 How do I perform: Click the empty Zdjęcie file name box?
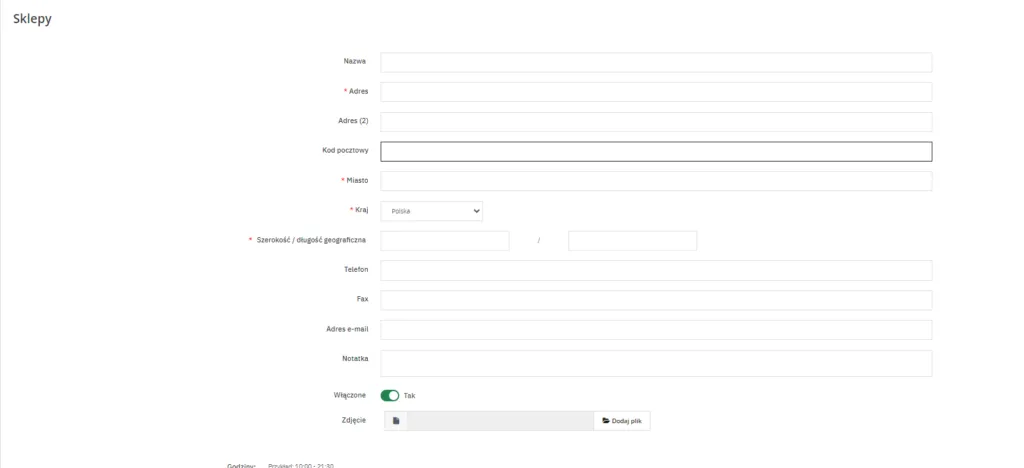pos(500,421)
